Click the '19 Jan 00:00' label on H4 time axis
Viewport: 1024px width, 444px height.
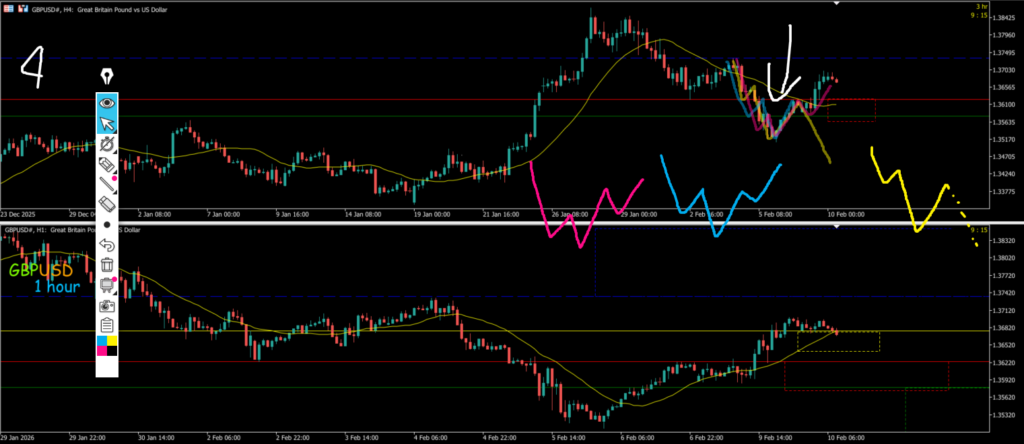434,214
